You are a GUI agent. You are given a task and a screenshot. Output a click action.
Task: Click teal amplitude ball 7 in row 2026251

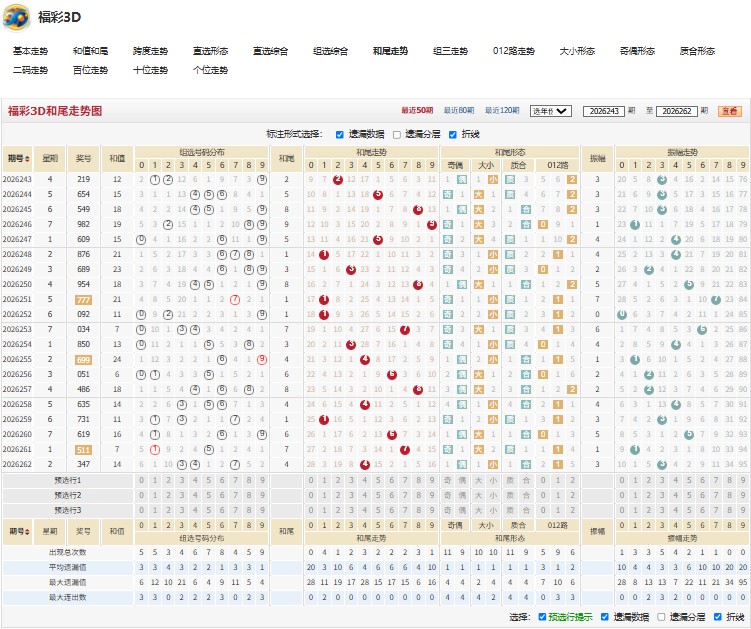[x=716, y=300]
